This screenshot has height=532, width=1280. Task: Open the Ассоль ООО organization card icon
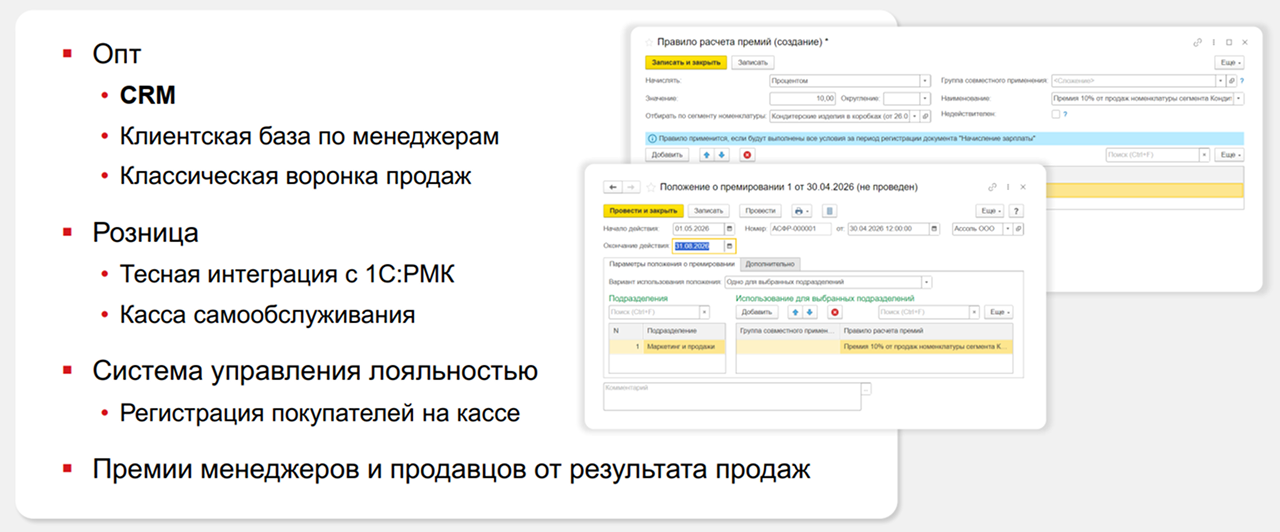[1018, 229]
